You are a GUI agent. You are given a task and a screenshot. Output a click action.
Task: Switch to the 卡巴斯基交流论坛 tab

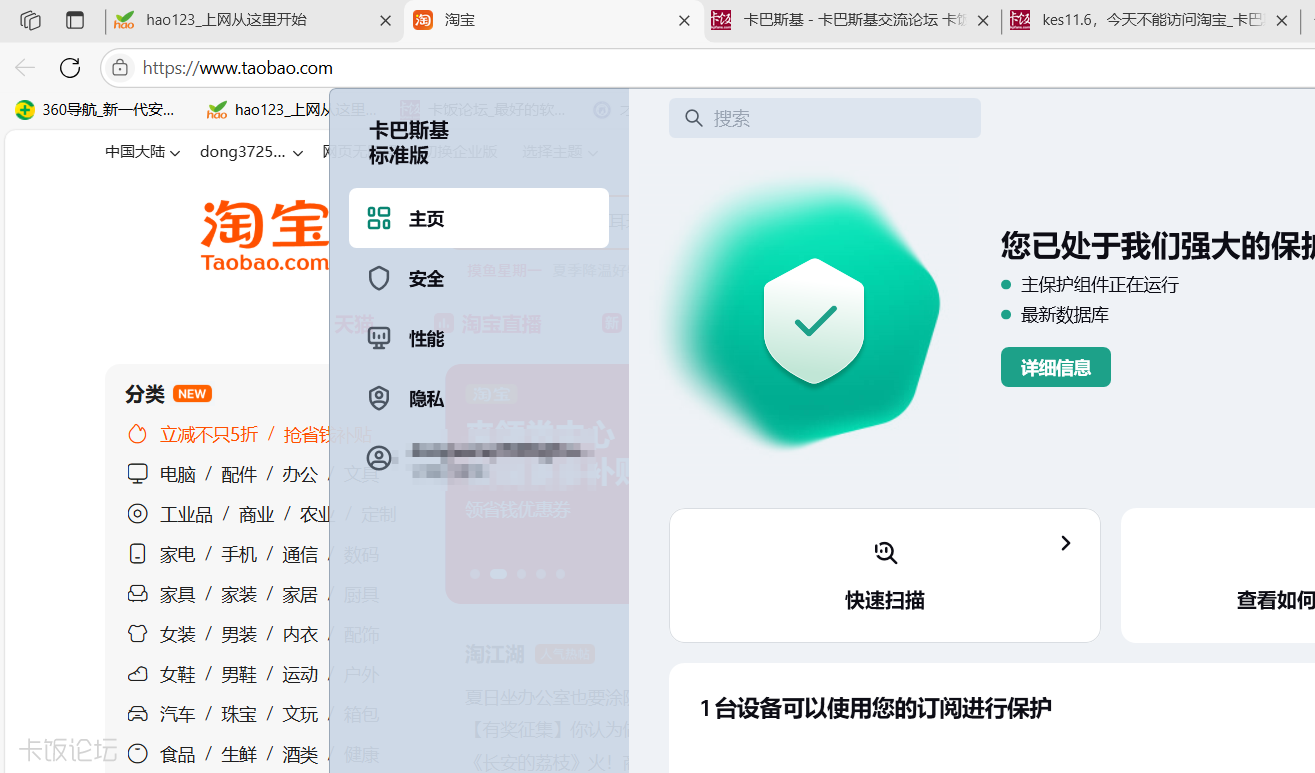click(851, 20)
